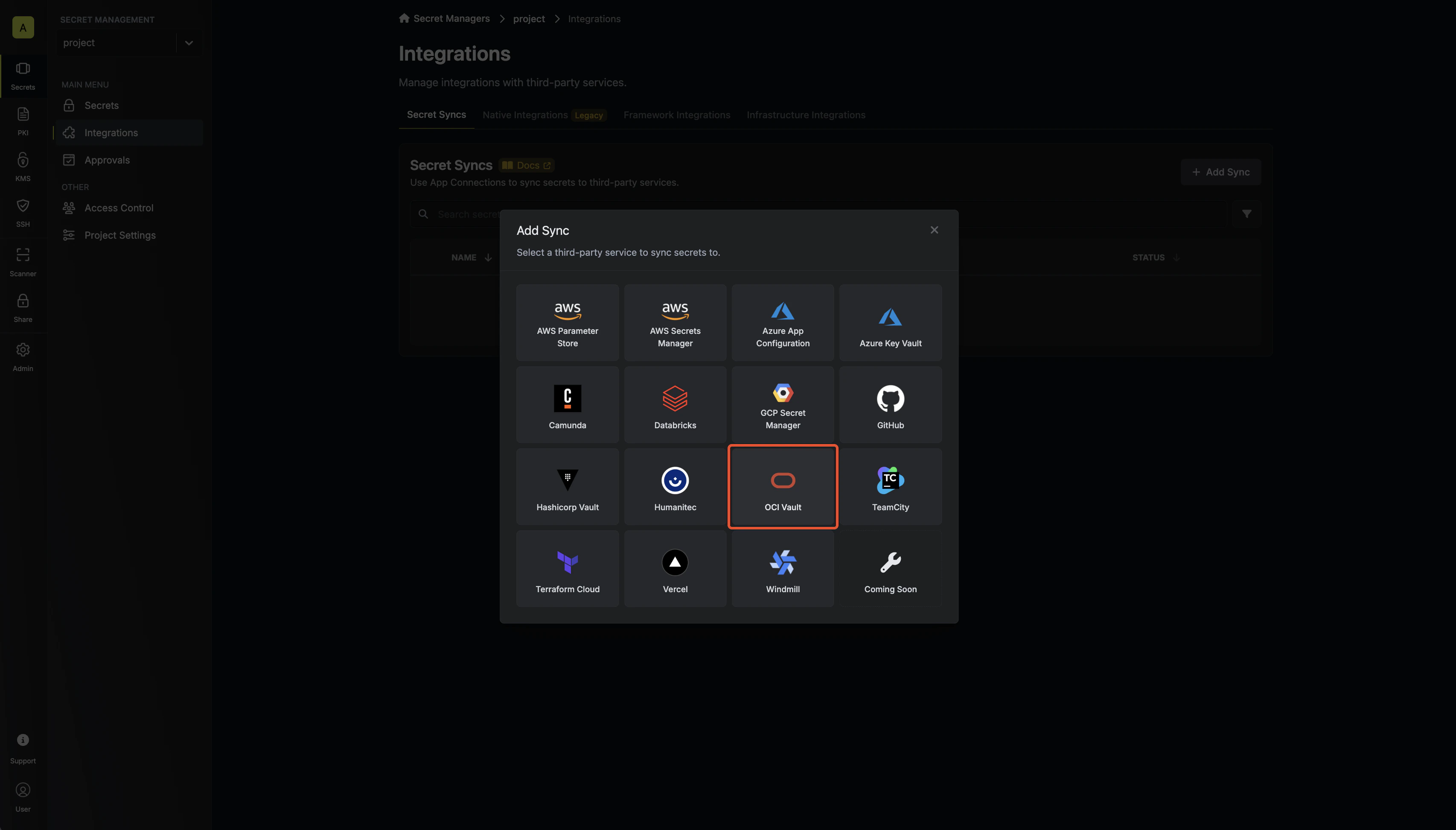Select Azure Key Vault tile
1456x830 pixels.
[890, 323]
